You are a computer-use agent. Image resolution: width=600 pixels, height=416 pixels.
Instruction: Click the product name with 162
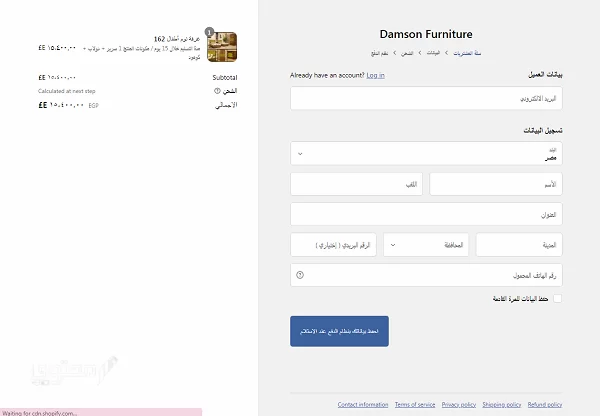[177, 39]
